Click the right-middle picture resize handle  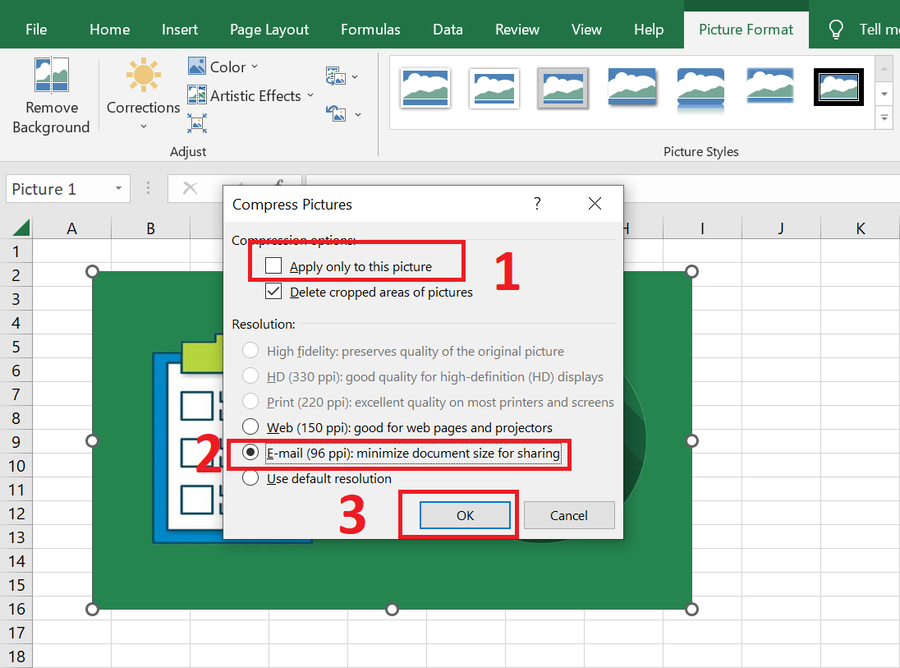692,440
